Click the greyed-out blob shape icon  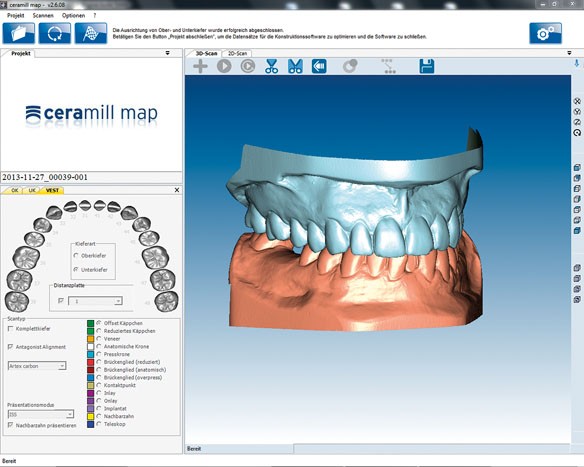click(x=350, y=66)
